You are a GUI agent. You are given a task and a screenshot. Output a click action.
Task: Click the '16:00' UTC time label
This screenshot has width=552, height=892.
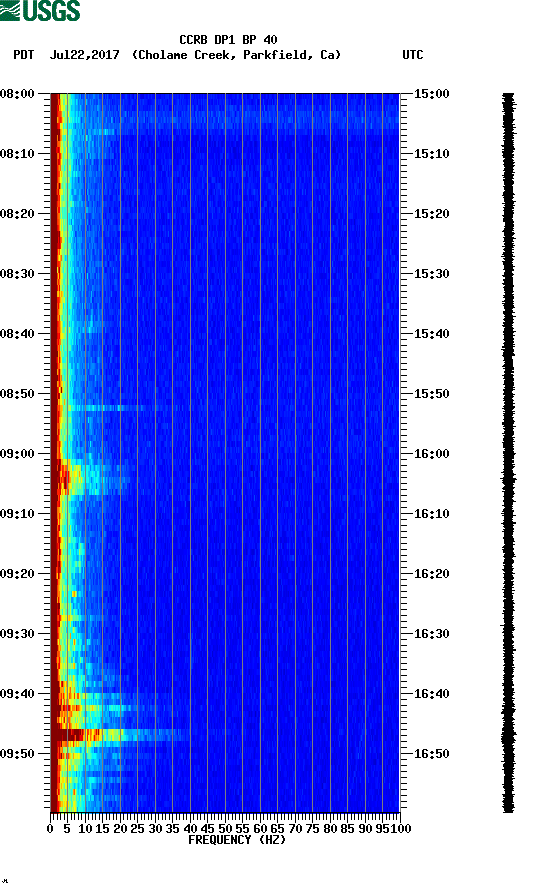(x=431, y=453)
